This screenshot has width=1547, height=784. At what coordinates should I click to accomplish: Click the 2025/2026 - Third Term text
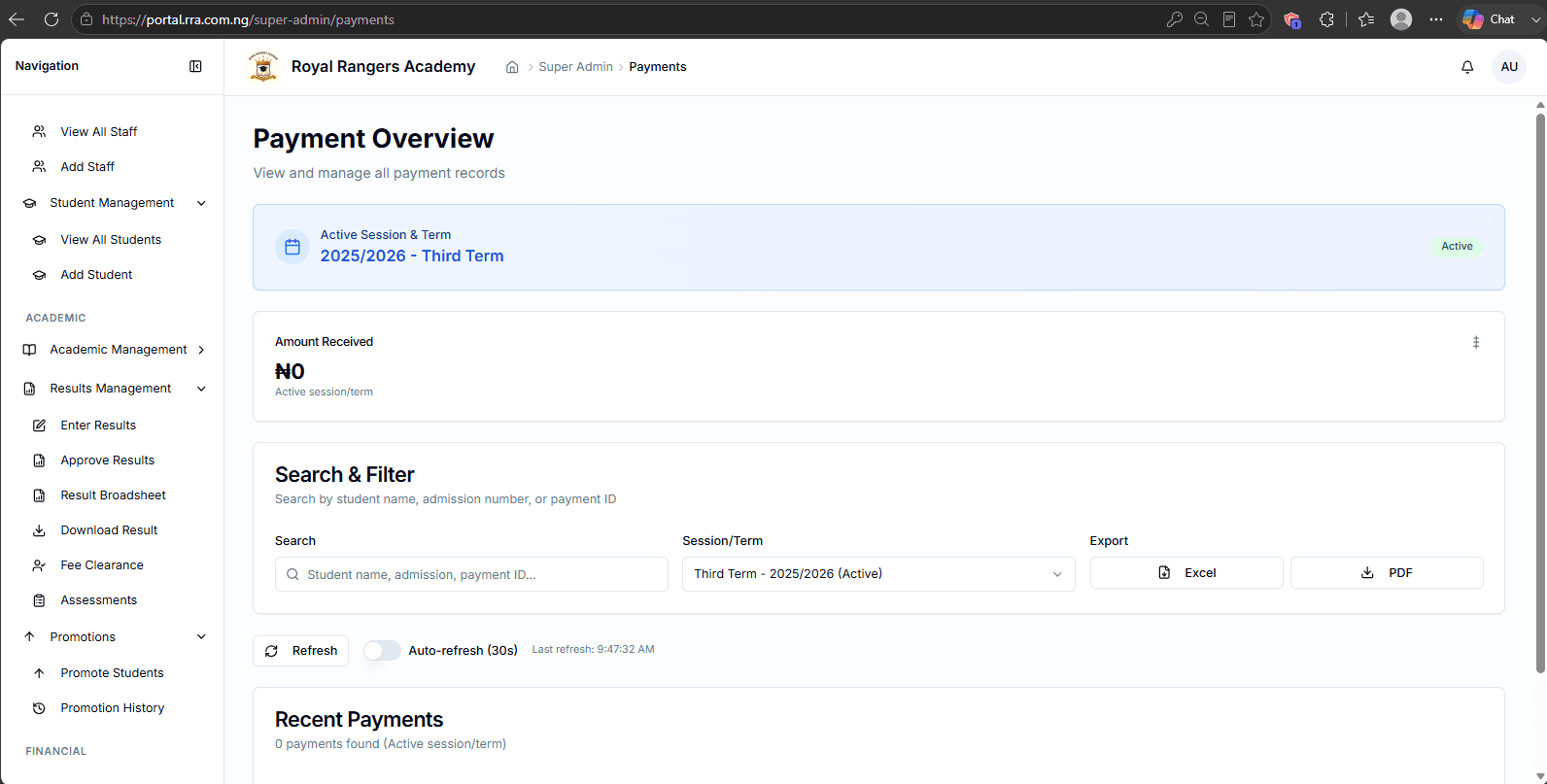412,256
